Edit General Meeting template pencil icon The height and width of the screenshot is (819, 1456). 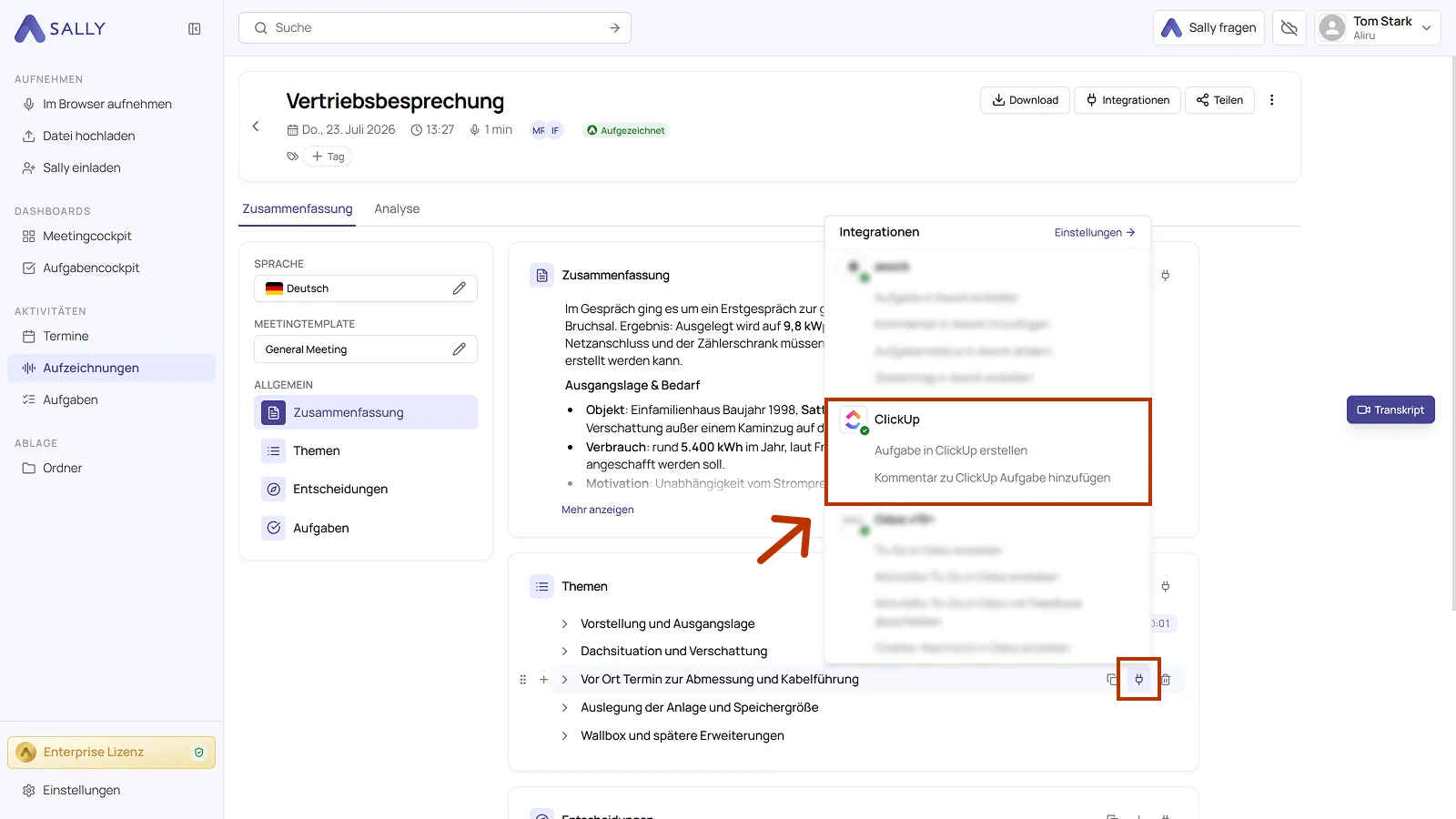[460, 349]
